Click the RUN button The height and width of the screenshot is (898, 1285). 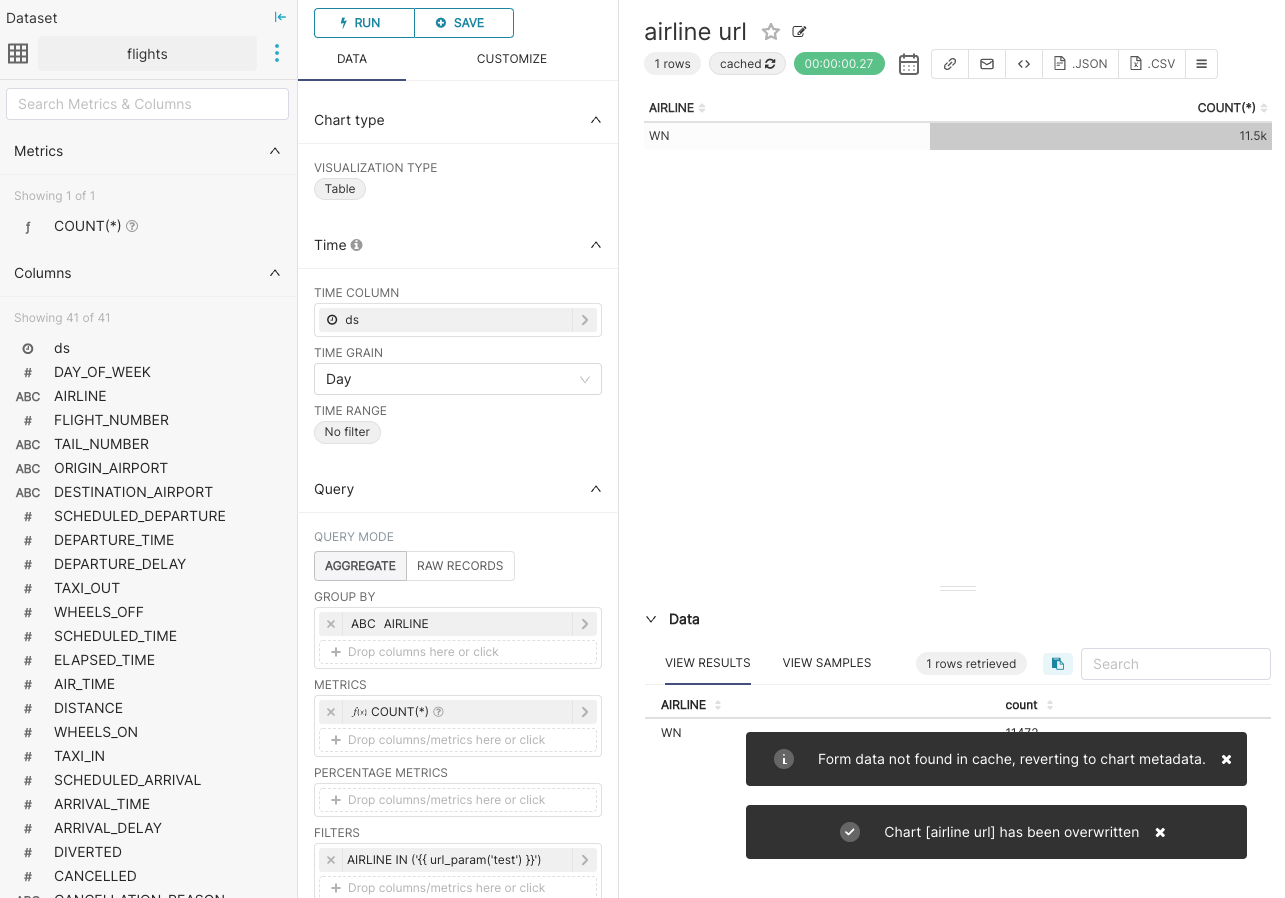pos(364,23)
